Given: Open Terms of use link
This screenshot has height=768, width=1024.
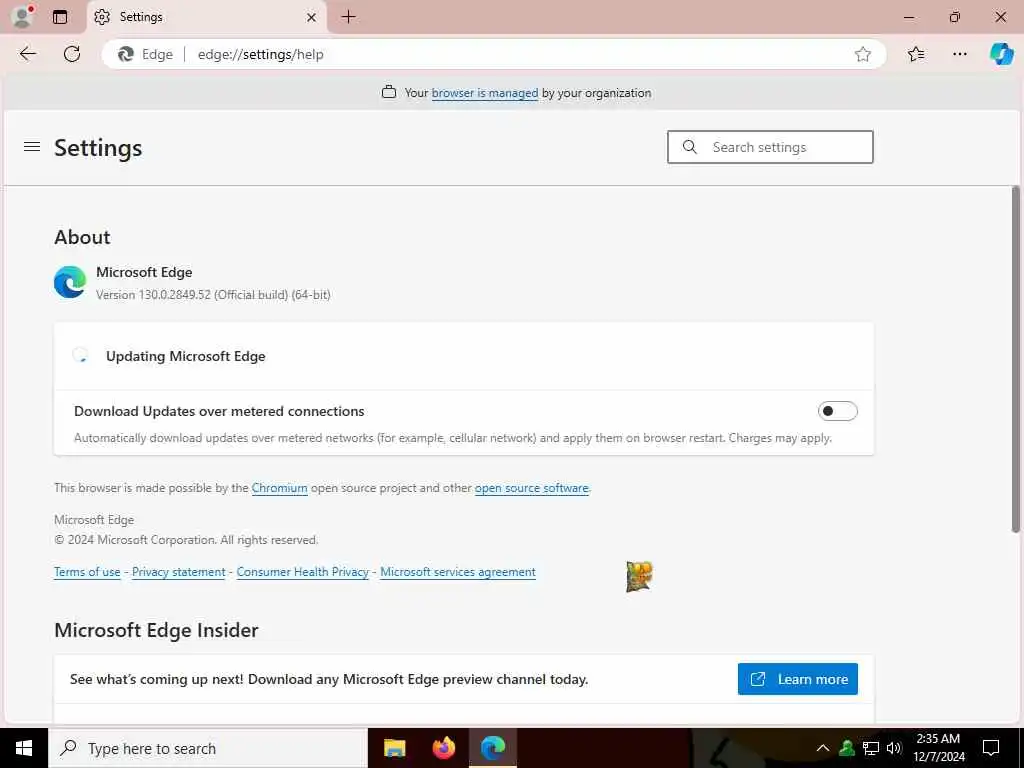Looking at the screenshot, I should (x=88, y=572).
